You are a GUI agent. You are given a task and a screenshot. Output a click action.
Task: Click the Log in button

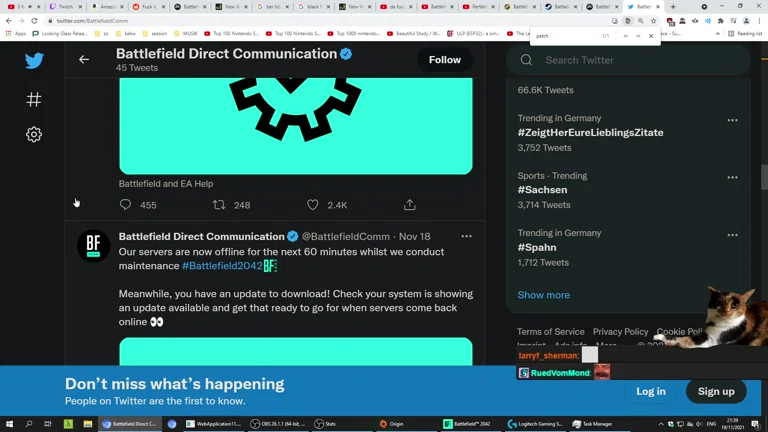650,391
